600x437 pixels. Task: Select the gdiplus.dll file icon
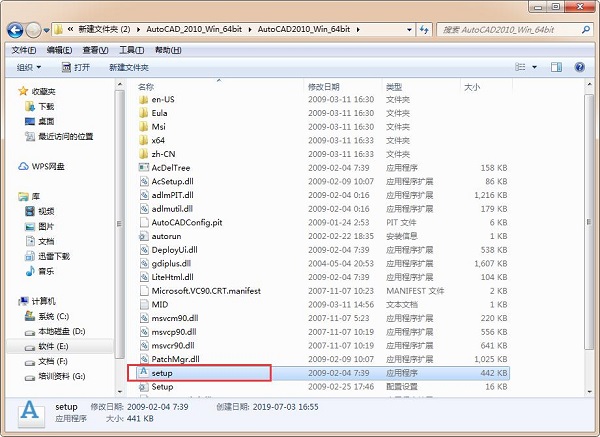tap(143, 264)
